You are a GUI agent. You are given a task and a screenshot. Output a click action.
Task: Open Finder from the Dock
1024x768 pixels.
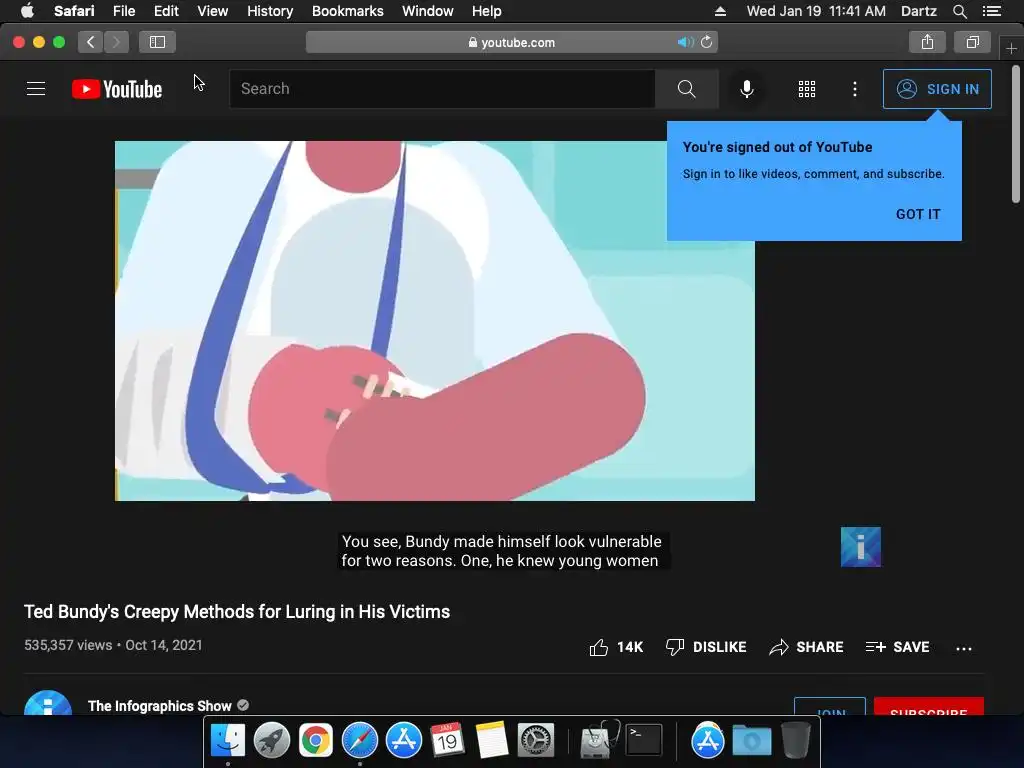click(x=228, y=741)
